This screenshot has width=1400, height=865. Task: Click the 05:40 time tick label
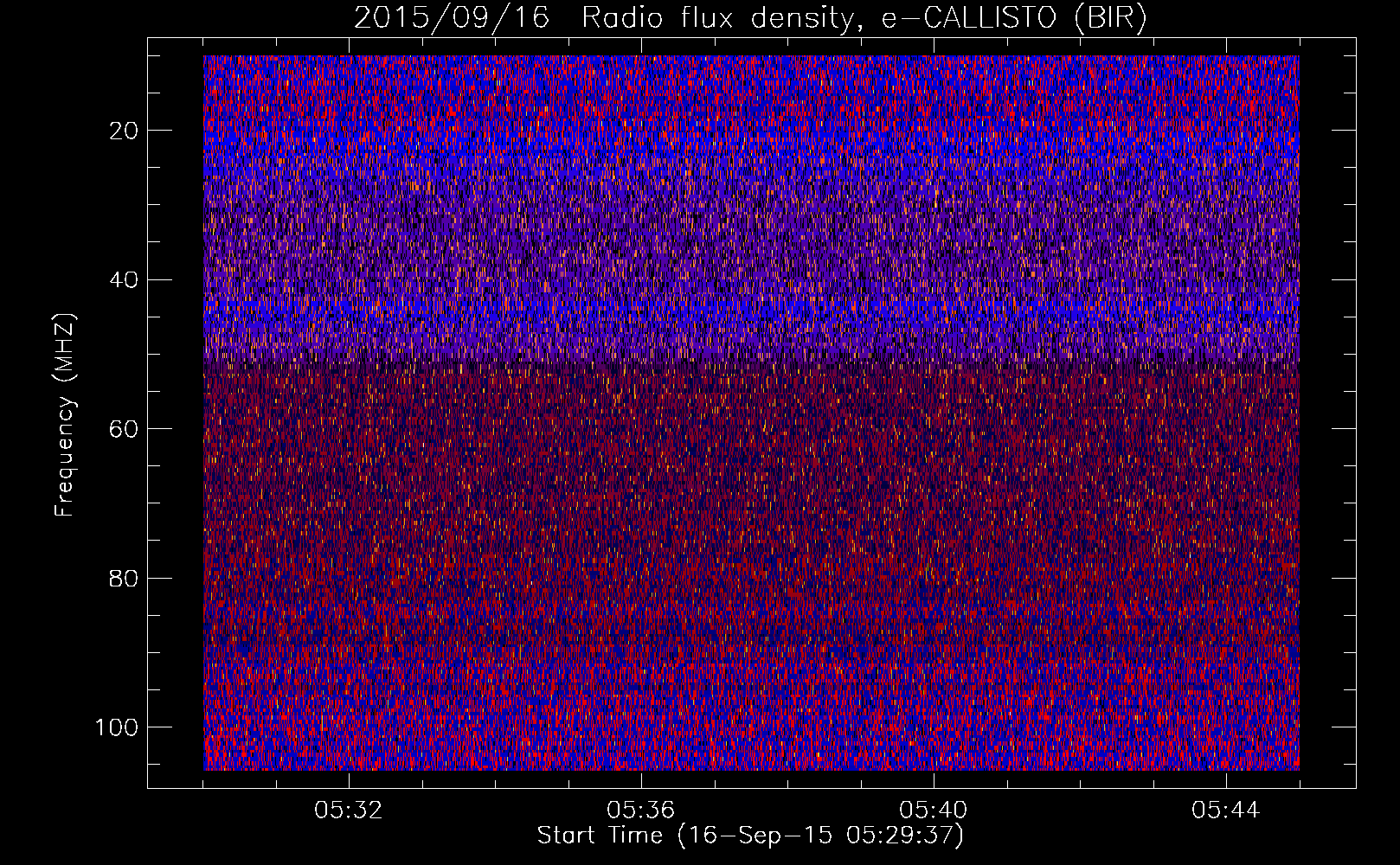(x=934, y=811)
